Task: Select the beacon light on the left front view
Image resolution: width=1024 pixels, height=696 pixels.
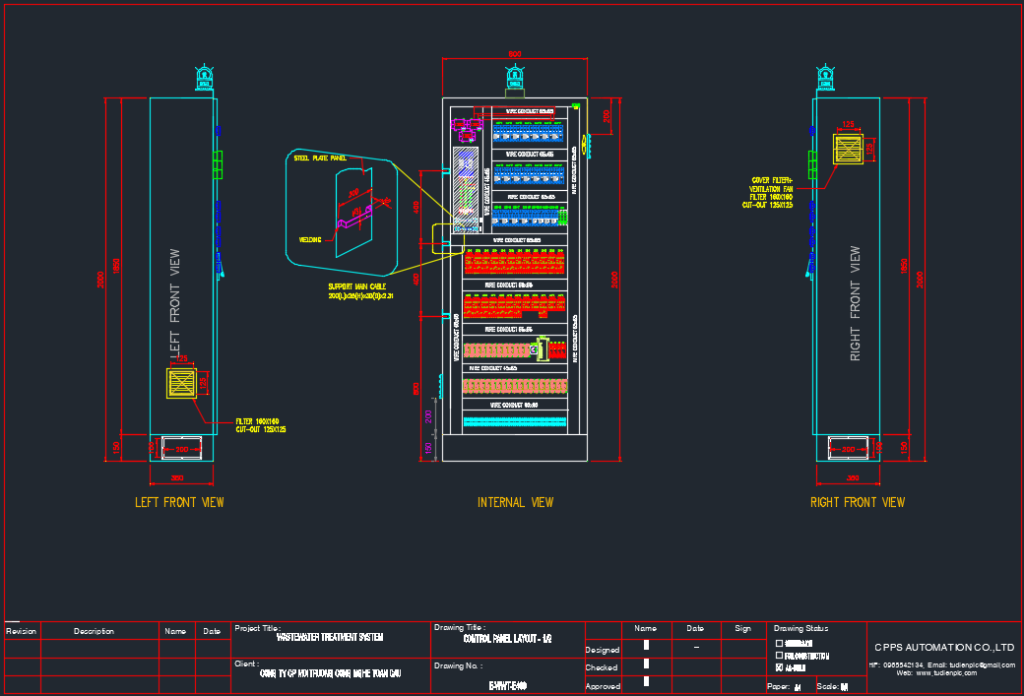Action: tap(203, 80)
